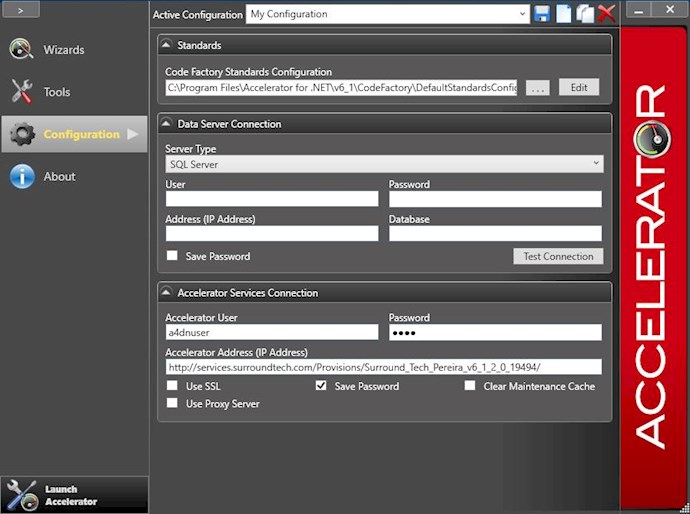Click the Launch Accelerator wrench icon
Image resolution: width=690 pixels, height=514 pixels.
pos(21,495)
